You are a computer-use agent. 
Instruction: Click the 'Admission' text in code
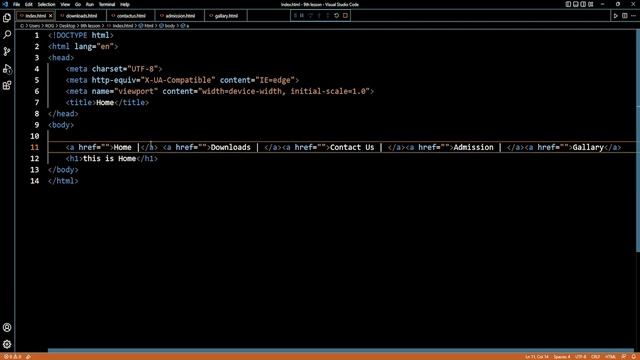(x=473, y=147)
